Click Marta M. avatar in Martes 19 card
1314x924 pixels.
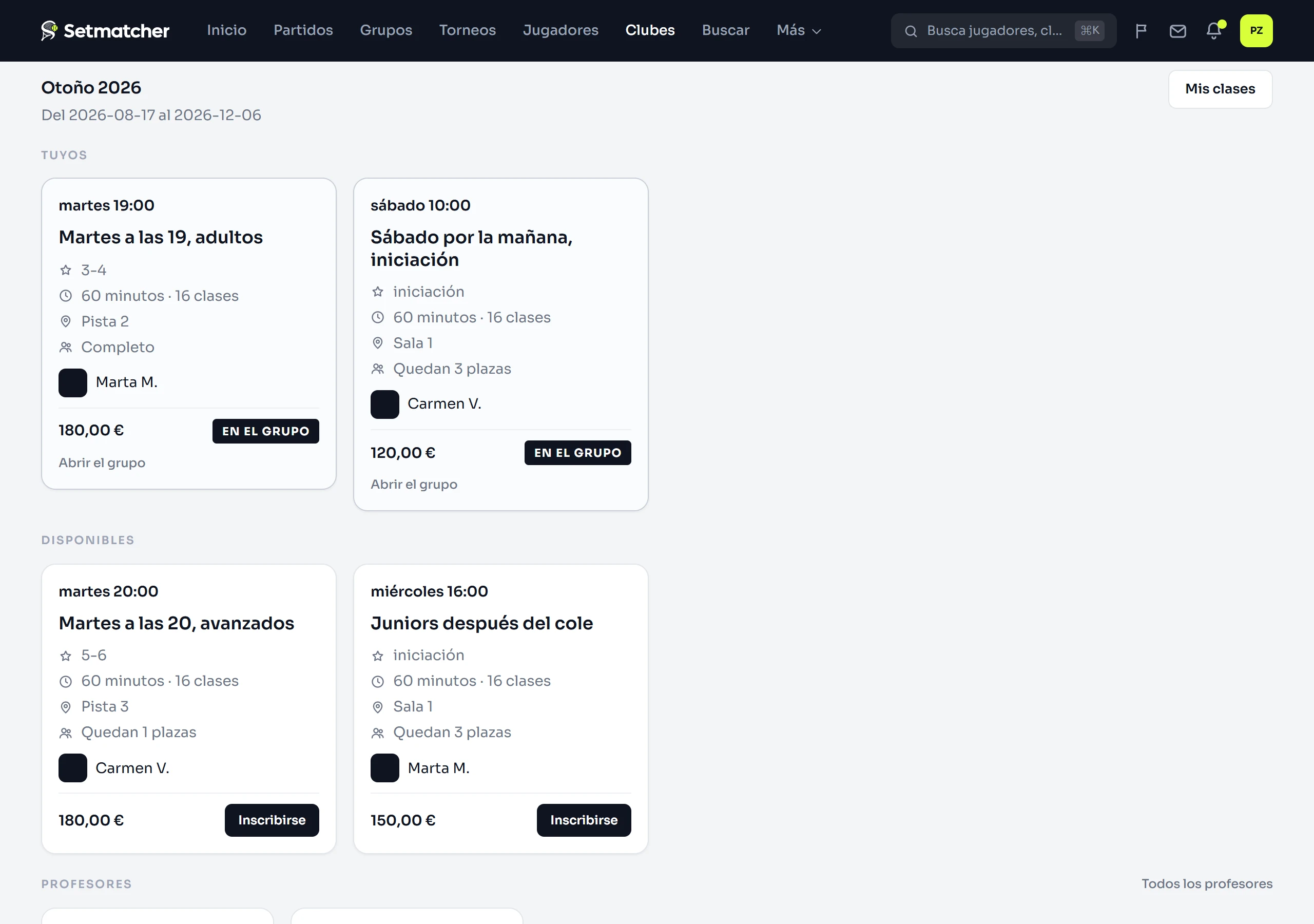(x=73, y=382)
